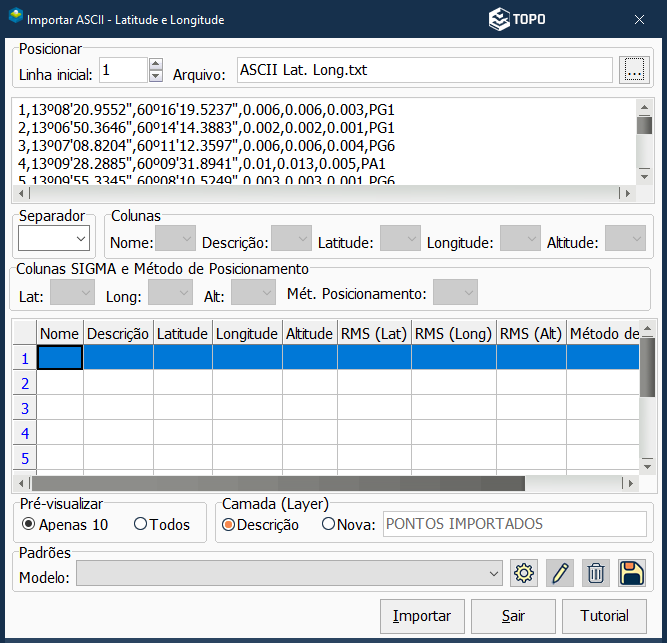The height and width of the screenshot is (643, 667).
Task: Increase Linha inicial with the up arrow
Action: click(155, 64)
